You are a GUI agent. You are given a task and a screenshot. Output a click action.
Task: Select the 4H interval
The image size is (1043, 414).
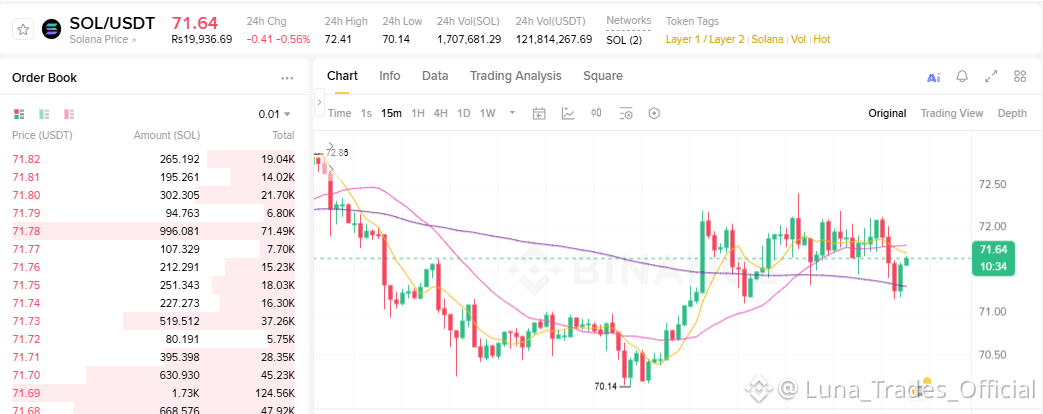(x=440, y=113)
